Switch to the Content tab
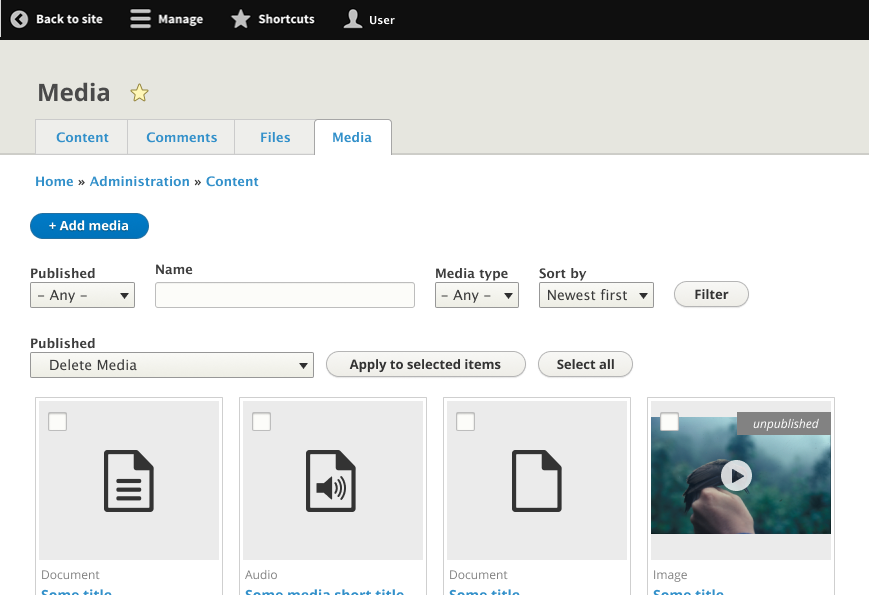Image resolution: width=869 pixels, height=595 pixels. (82, 137)
